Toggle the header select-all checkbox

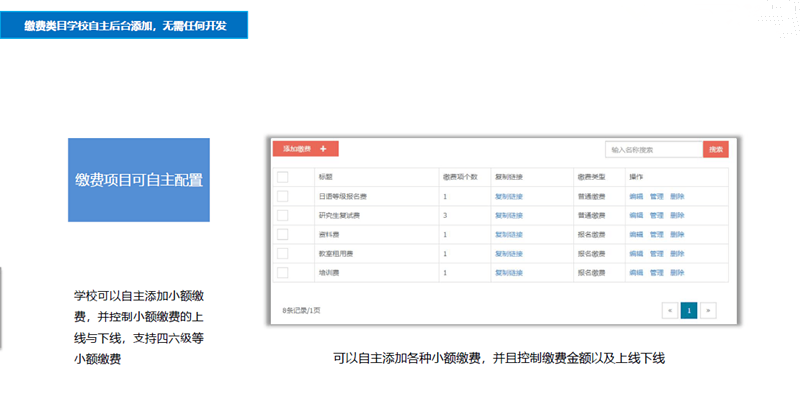[283, 177]
